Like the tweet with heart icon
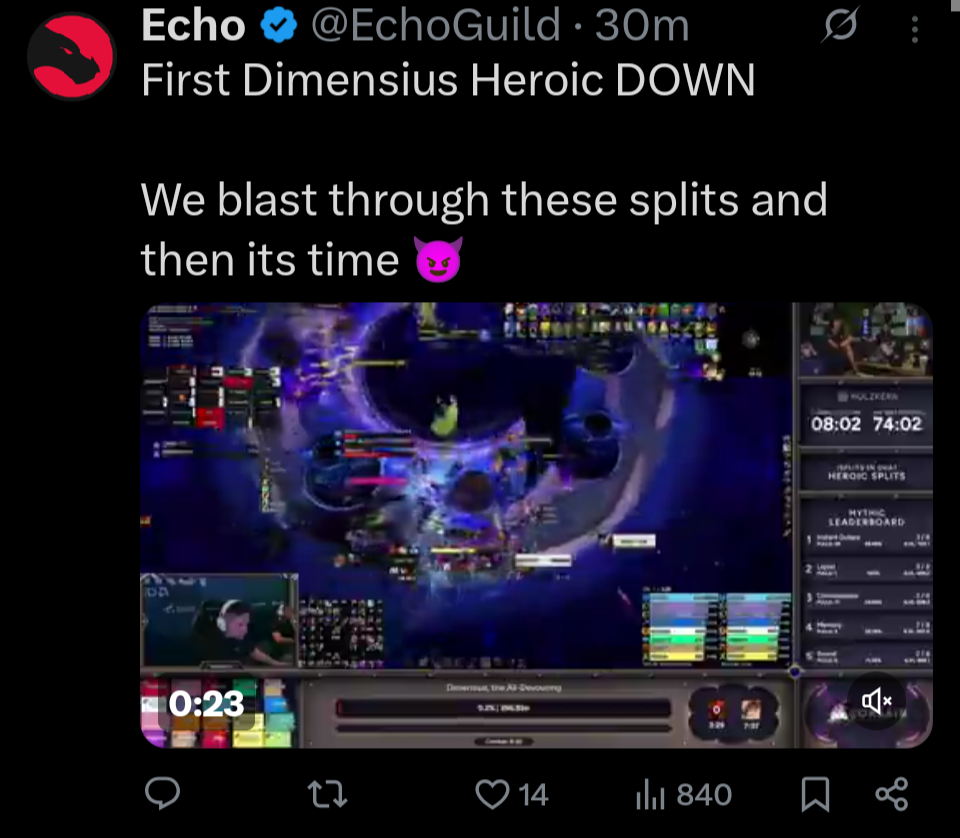960x838 pixels. [492, 794]
